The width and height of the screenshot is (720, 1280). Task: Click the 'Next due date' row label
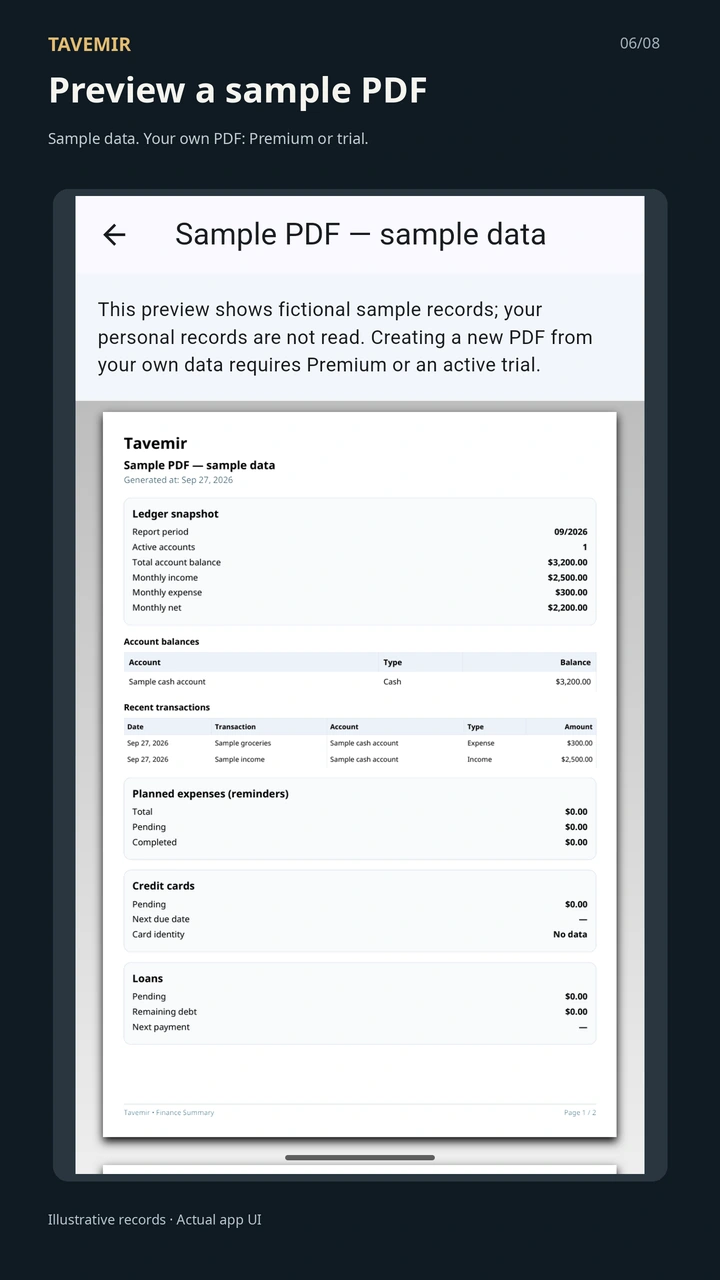tap(160, 919)
